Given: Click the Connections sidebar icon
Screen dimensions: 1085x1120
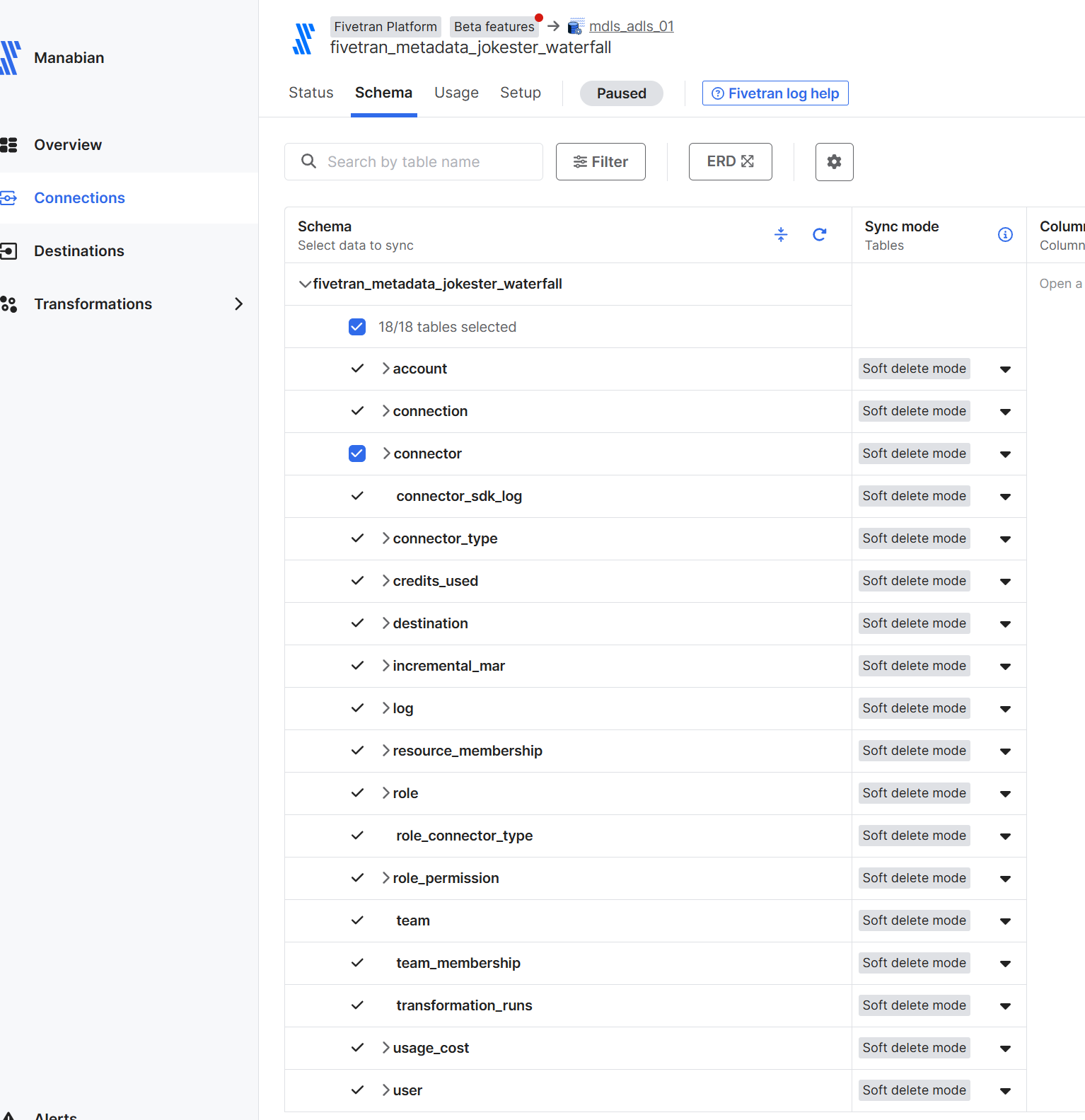Looking at the screenshot, I should click(8, 198).
